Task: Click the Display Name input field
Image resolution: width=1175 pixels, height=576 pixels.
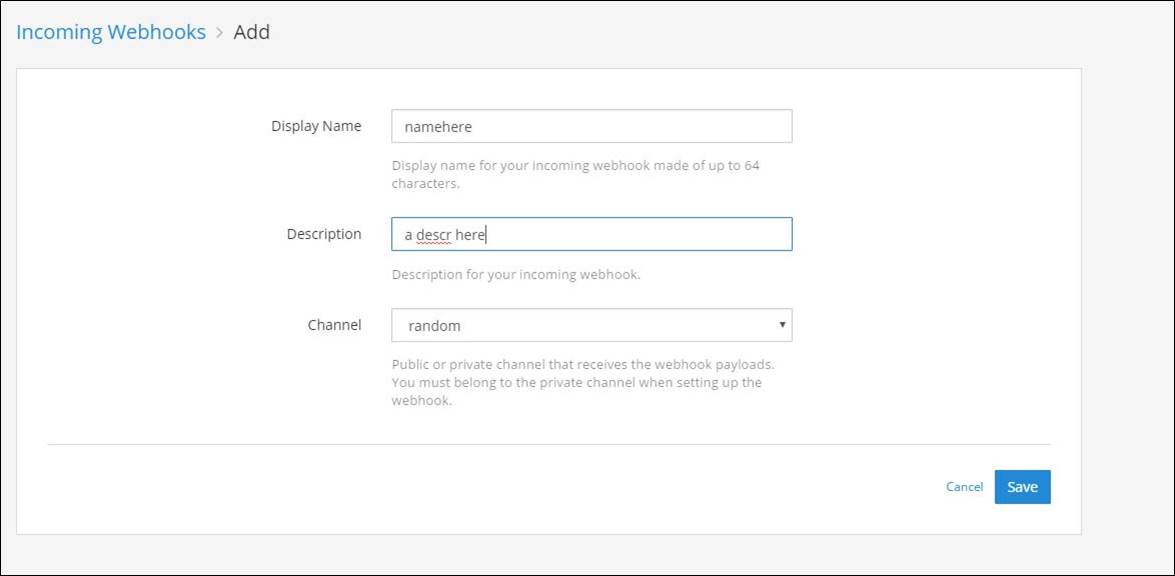Action: coord(591,127)
